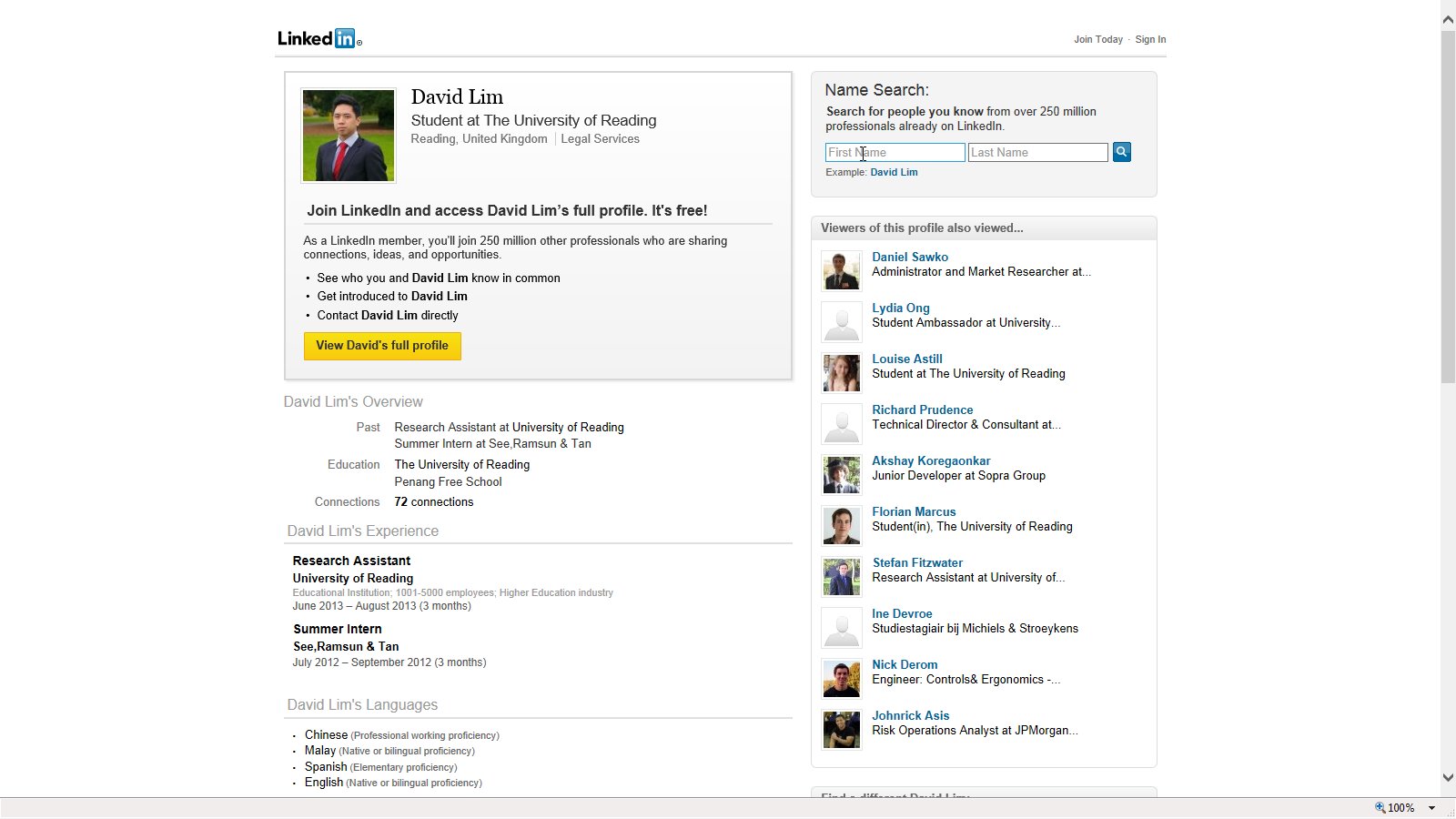This screenshot has width=1456, height=819.
Task: Click the Join Today link
Action: click(1097, 39)
